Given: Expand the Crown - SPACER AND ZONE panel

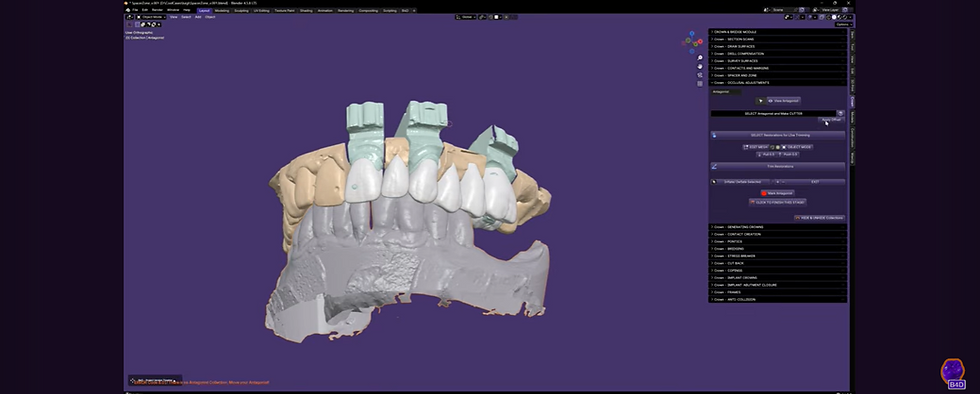Looking at the screenshot, I should point(778,75).
